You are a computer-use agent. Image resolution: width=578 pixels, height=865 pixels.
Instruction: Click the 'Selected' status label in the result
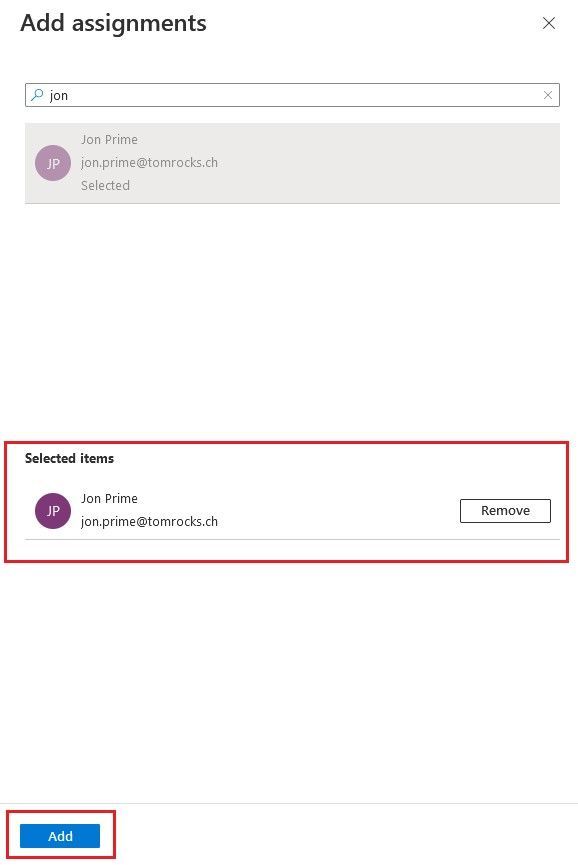(x=105, y=185)
